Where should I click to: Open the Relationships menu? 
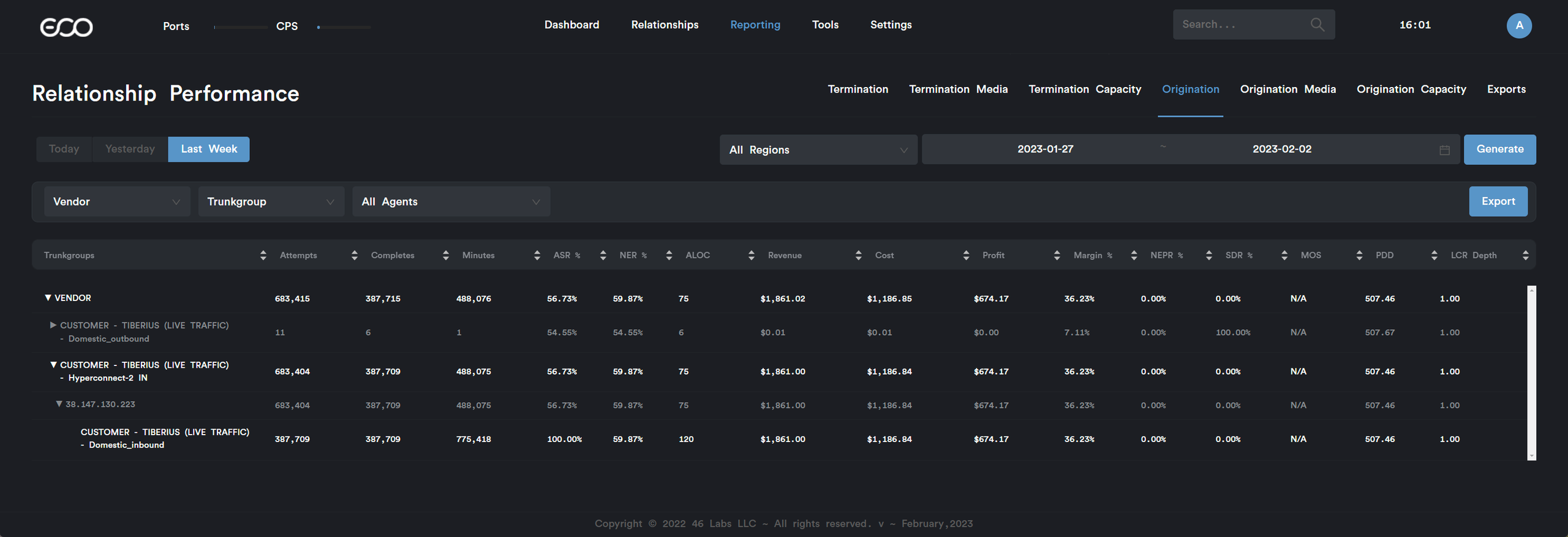[x=665, y=25]
